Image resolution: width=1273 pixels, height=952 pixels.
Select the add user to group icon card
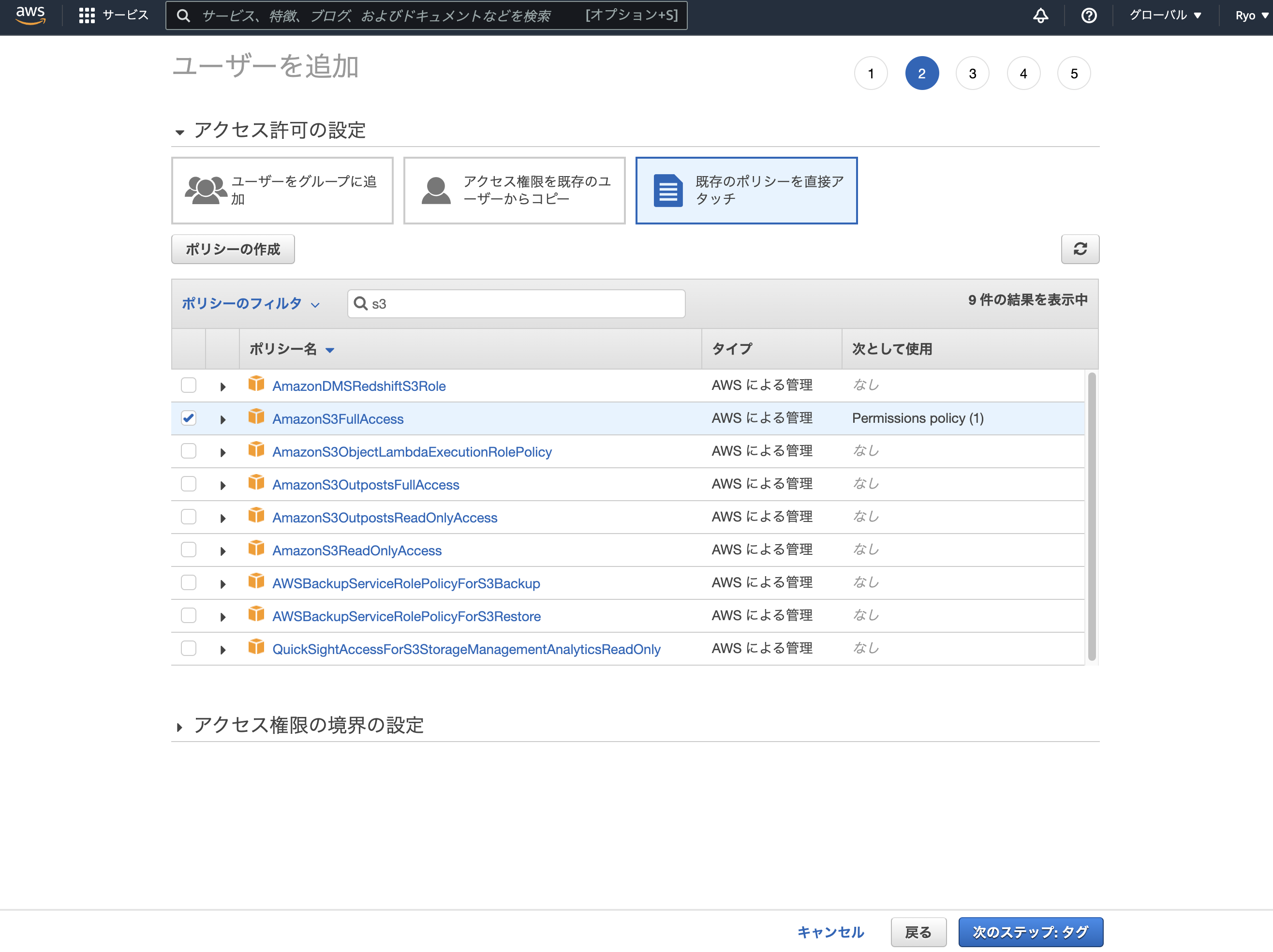[282, 191]
